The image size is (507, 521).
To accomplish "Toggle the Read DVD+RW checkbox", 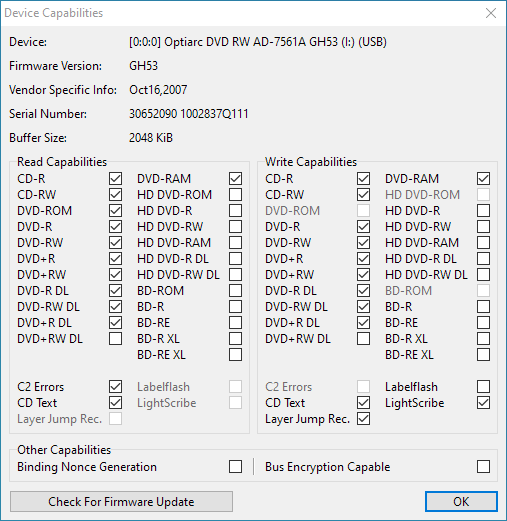I will tap(115, 275).
